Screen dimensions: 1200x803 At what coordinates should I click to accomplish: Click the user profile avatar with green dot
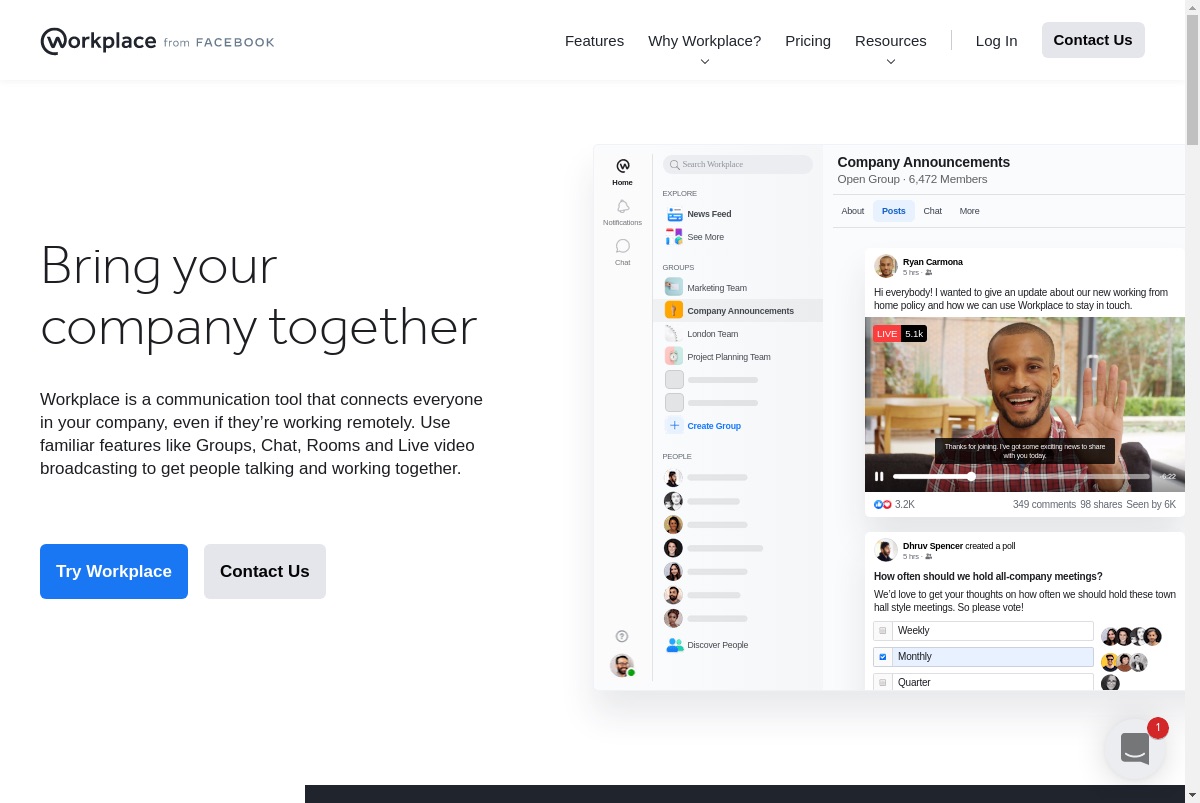pyautogui.click(x=622, y=665)
